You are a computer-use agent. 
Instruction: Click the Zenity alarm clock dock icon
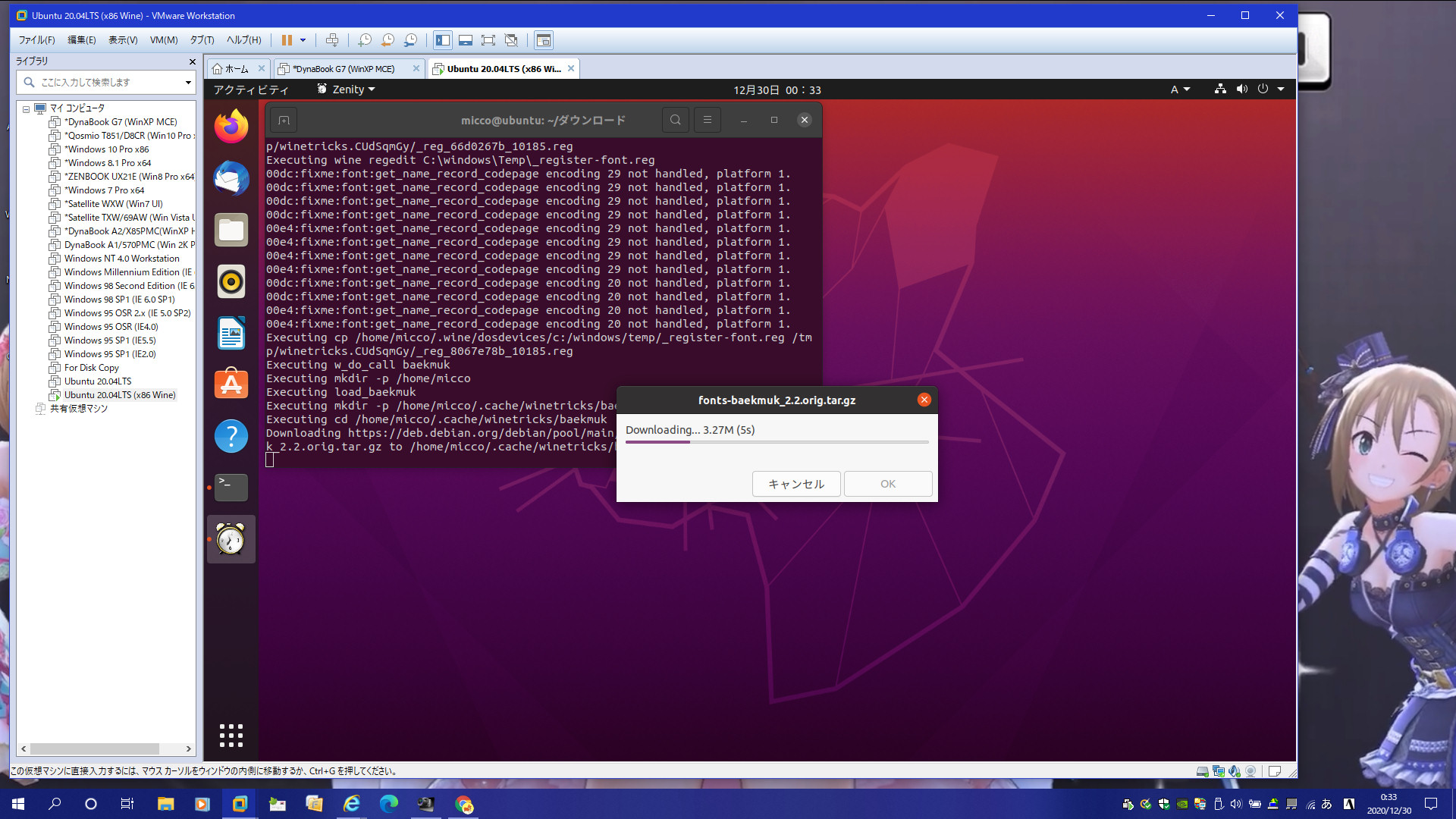pos(231,539)
